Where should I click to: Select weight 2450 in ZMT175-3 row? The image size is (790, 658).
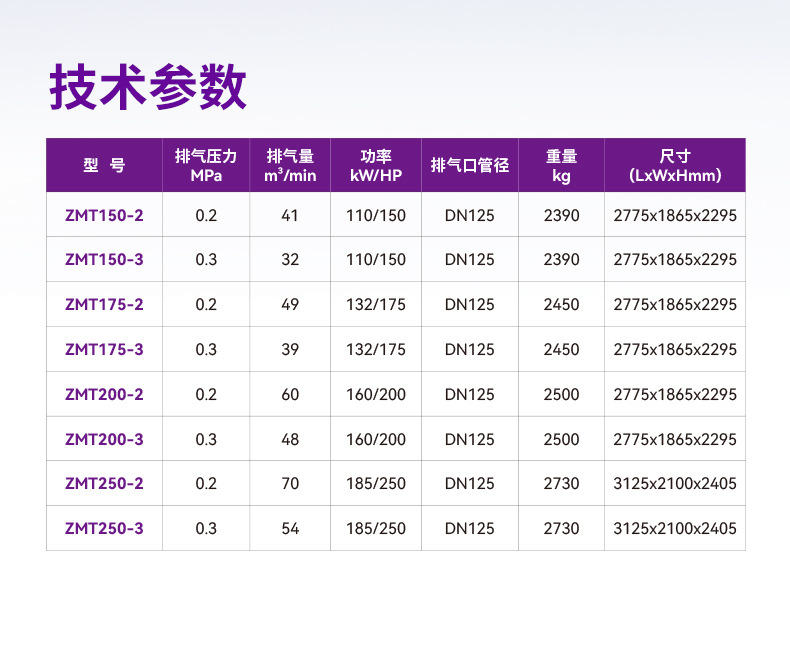tap(561, 349)
